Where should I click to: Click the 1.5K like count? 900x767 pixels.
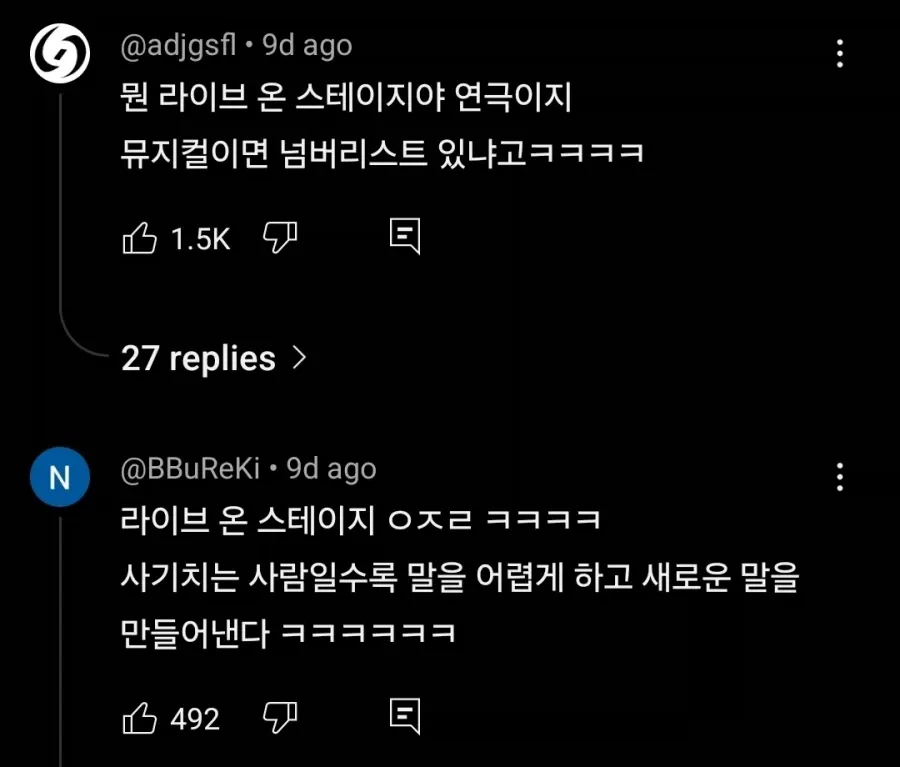[200, 239]
